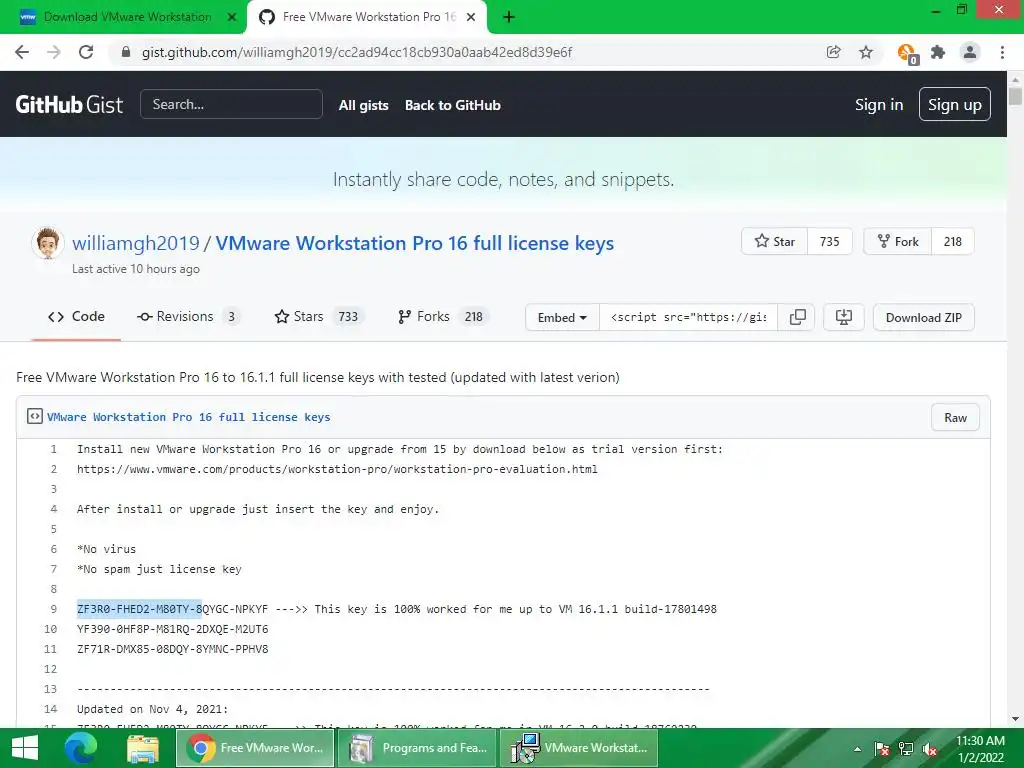Viewport: 1024px width, 768px height.
Task: Bookmark this page with the star icon
Action: click(x=866, y=52)
